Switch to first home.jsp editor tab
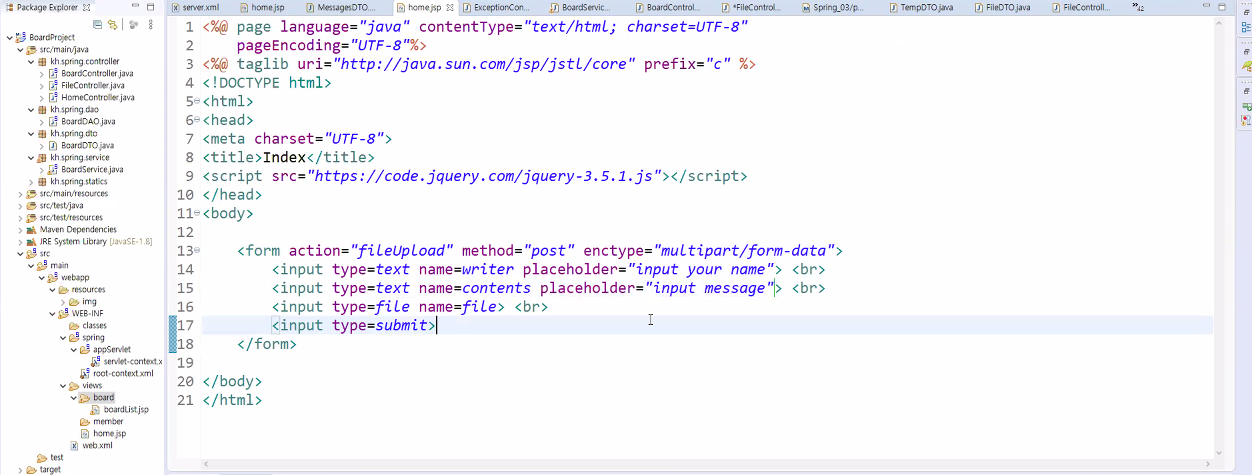Image resolution: width=1252 pixels, height=475 pixels. point(262,7)
